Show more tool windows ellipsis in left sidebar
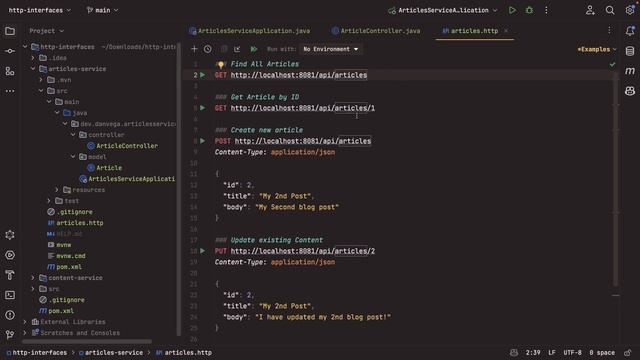Viewport: 640px width, 360px height. pos(10,91)
